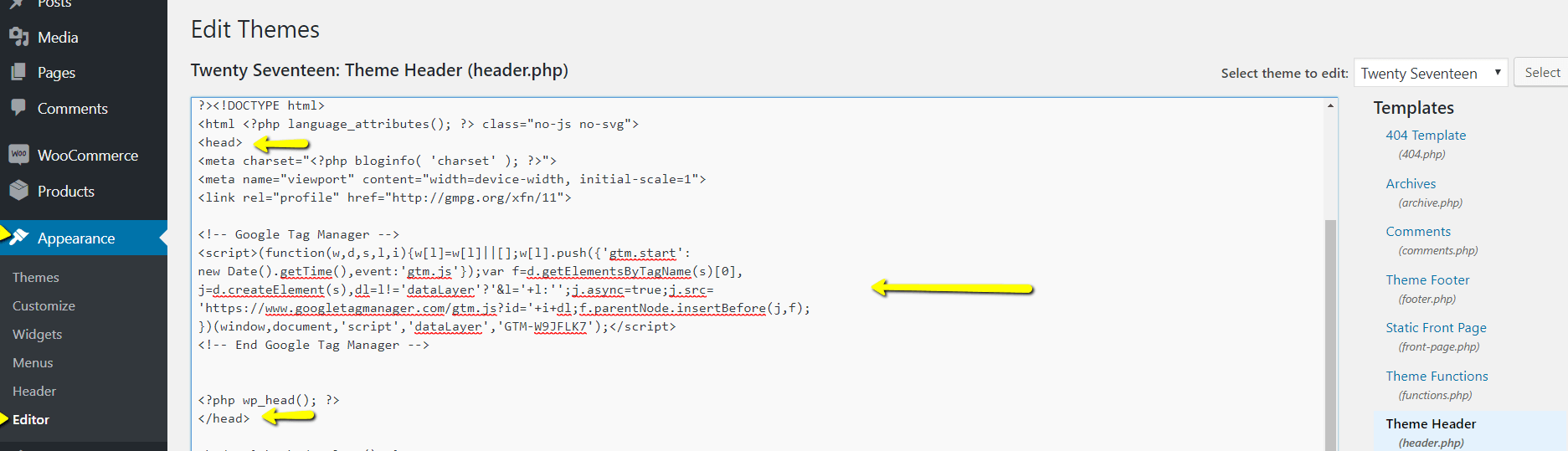Go to the Header submenu
Viewport: 1568px width, 451px height.
coord(34,391)
